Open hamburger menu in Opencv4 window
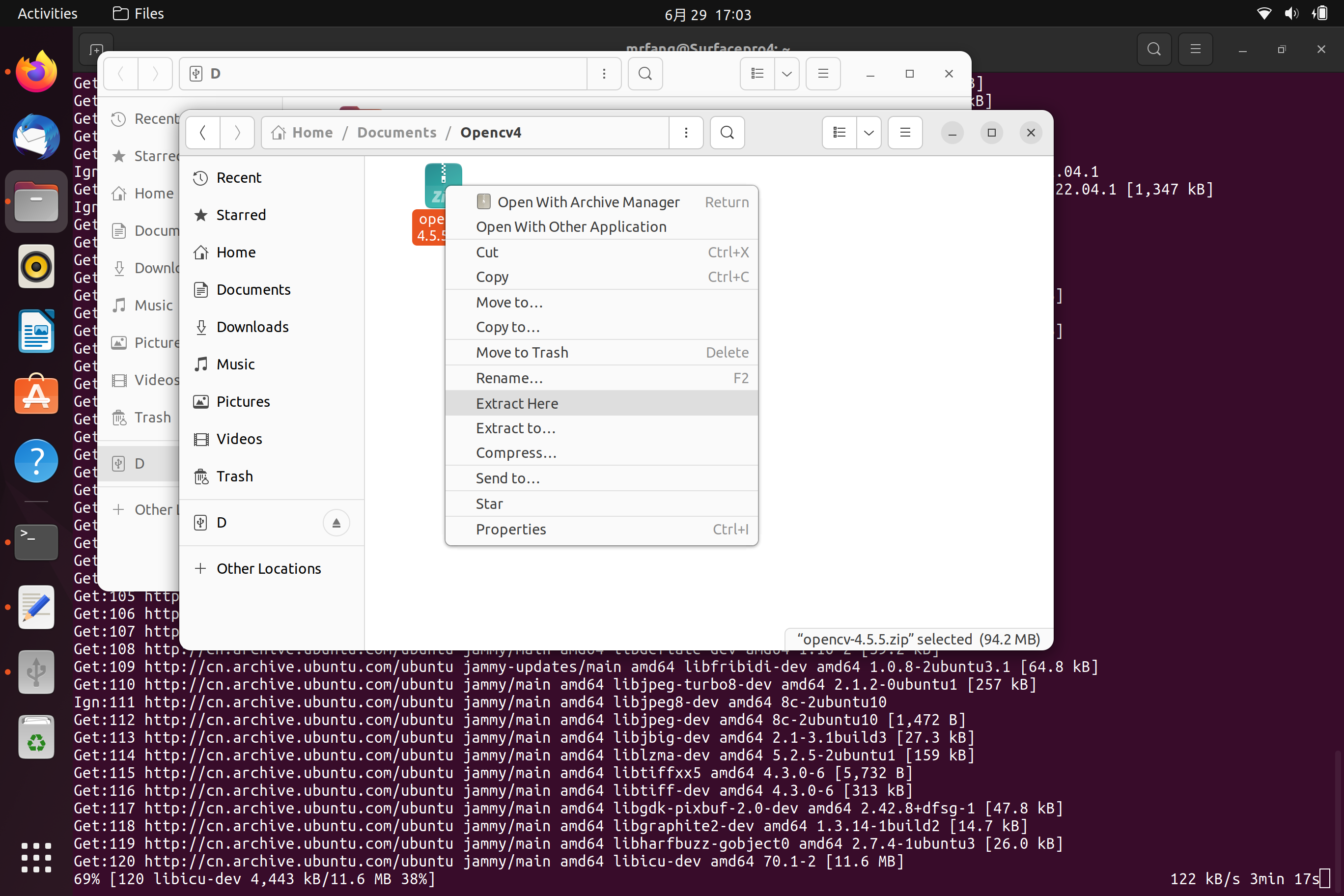Screen dimensions: 1344x896 pos(905,133)
